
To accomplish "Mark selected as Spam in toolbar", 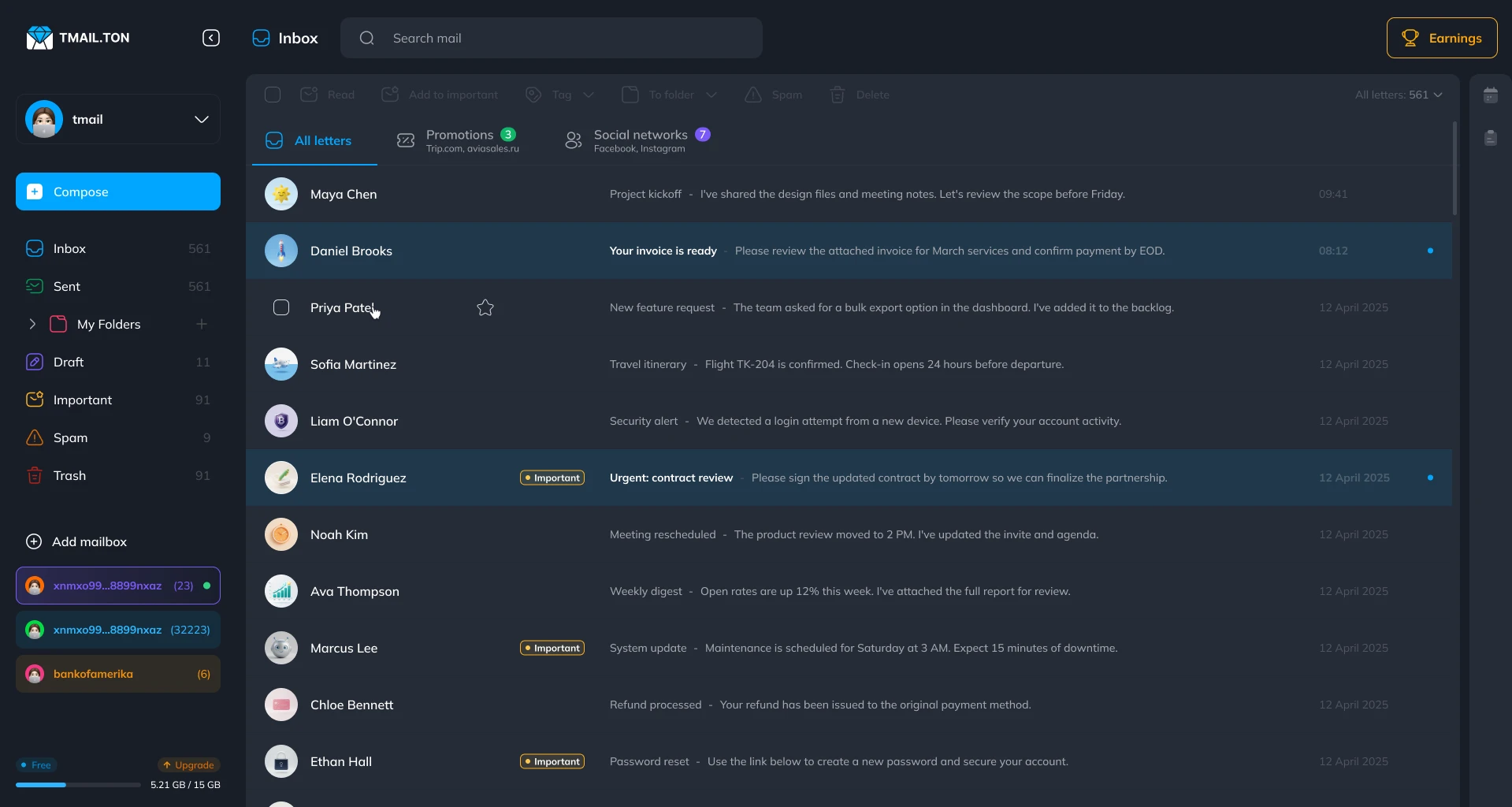I will 774,95.
